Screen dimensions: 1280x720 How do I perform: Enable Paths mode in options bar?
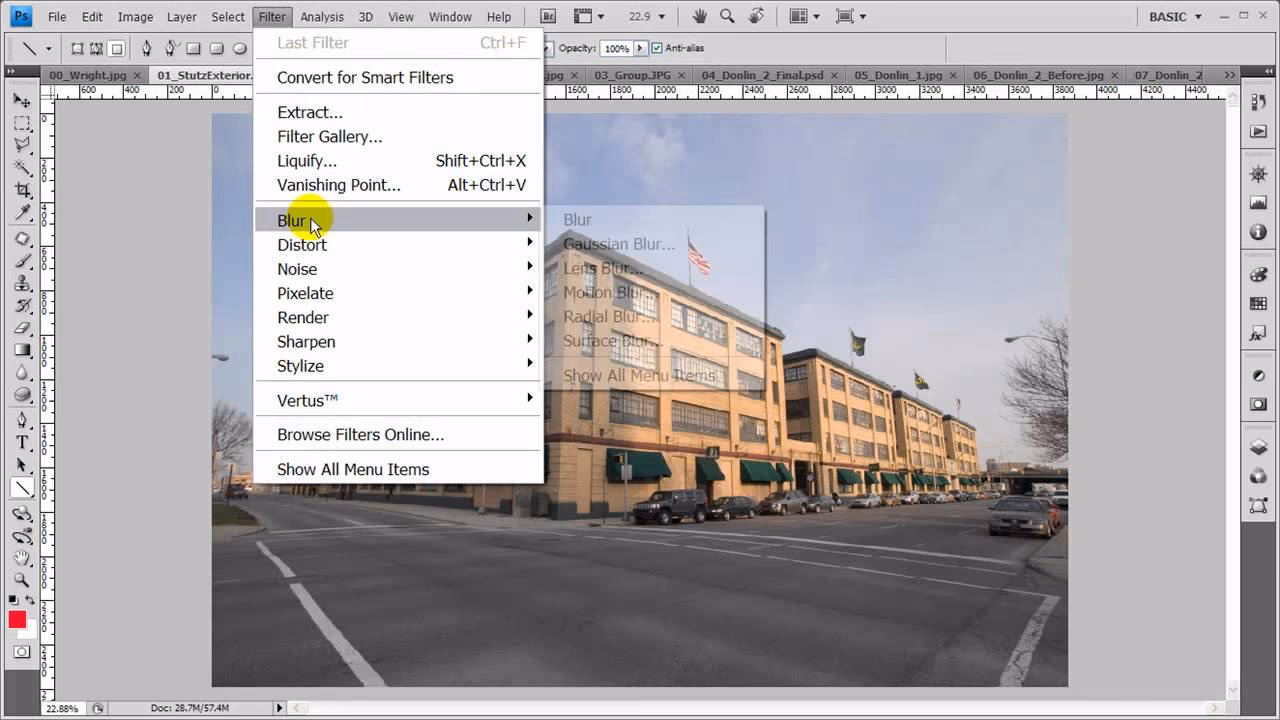[x=97, y=48]
